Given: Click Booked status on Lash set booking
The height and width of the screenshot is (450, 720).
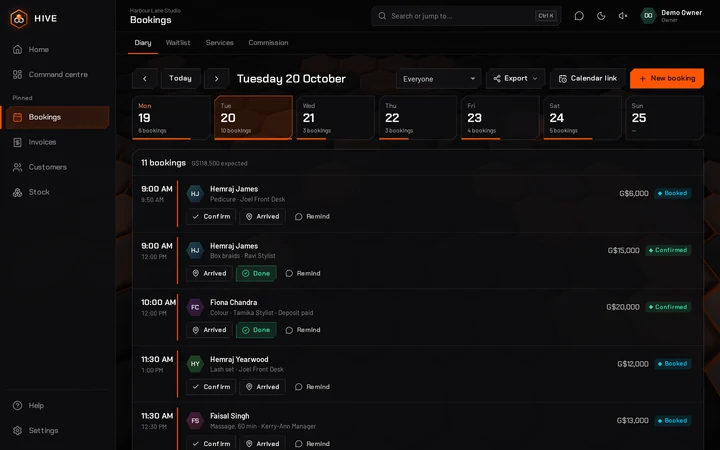Looking at the screenshot, I should pyautogui.click(x=673, y=364).
